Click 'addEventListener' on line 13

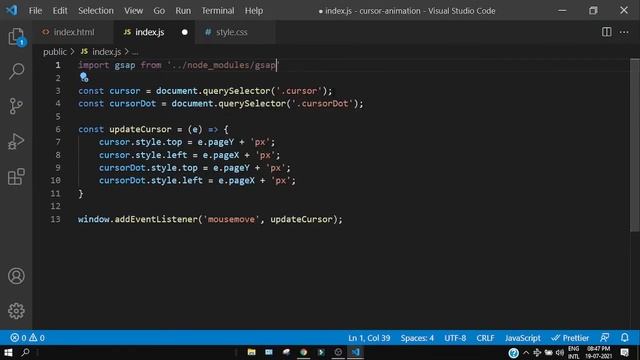156,219
